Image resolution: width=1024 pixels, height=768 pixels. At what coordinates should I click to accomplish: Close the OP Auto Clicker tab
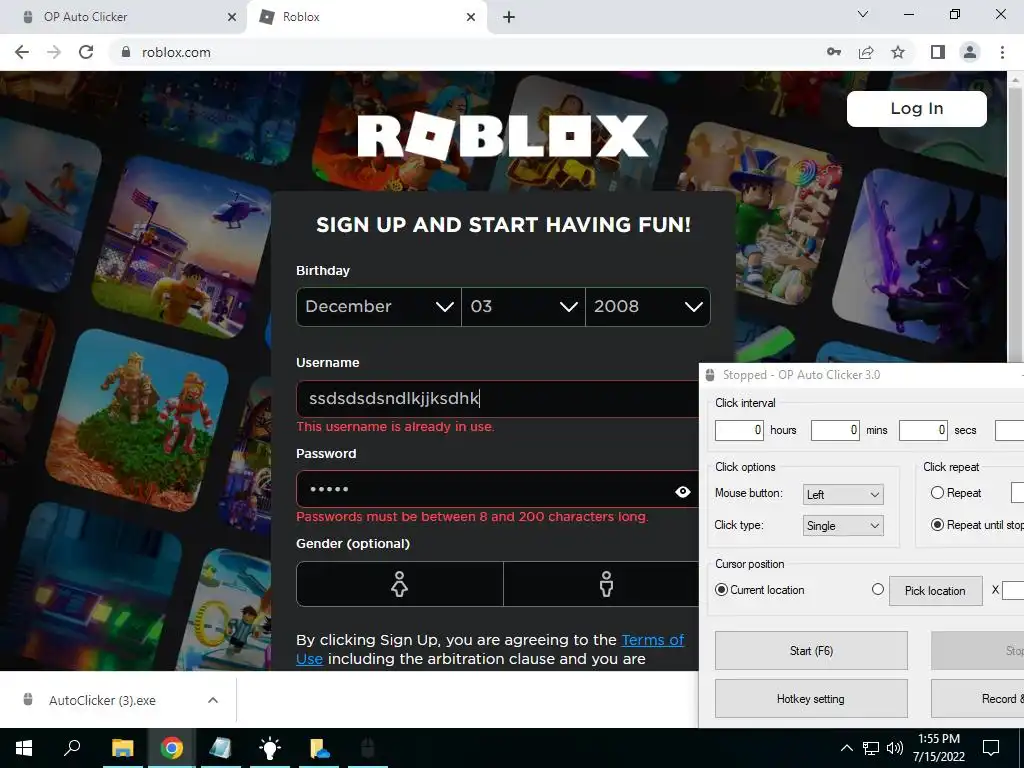click(x=231, y=17)
